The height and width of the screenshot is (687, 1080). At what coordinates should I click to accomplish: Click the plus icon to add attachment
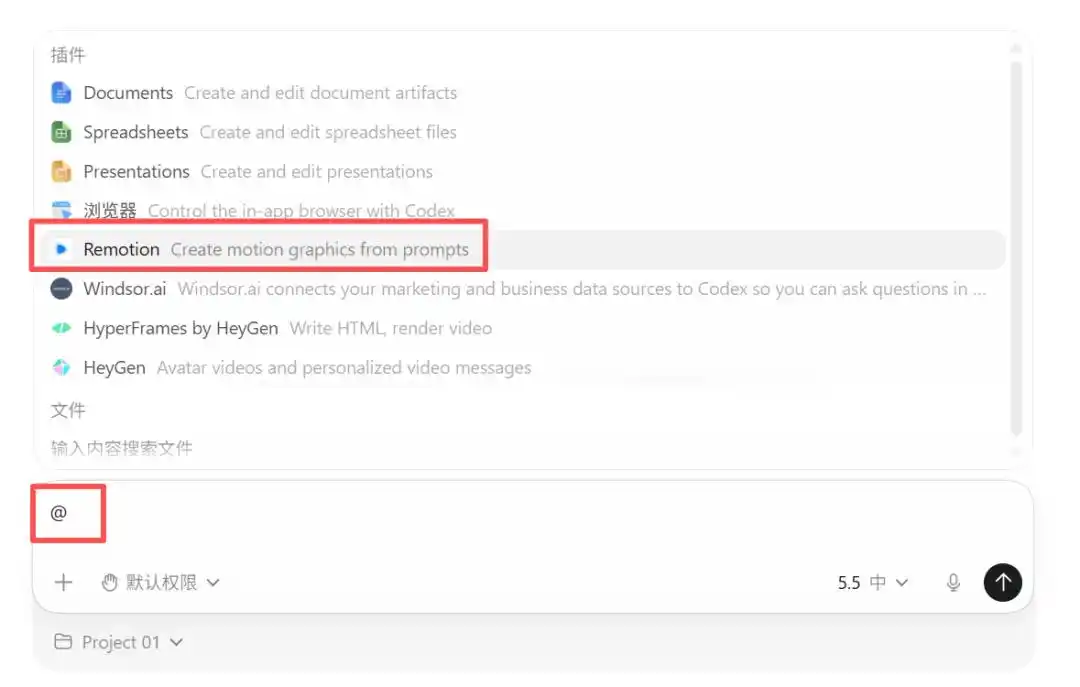point(63,582)
